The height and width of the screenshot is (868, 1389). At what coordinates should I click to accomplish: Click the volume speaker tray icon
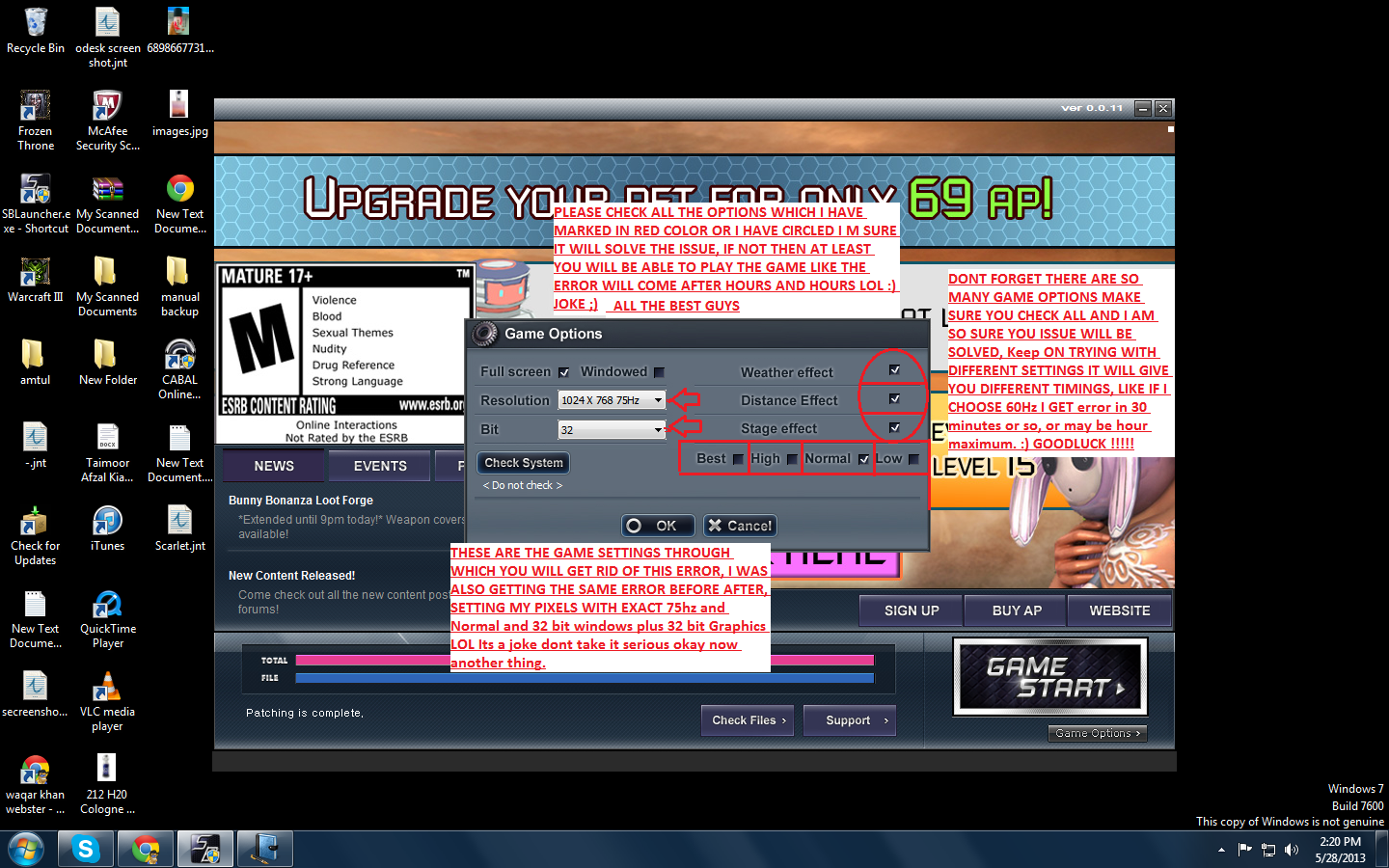tap(1292, 850)
